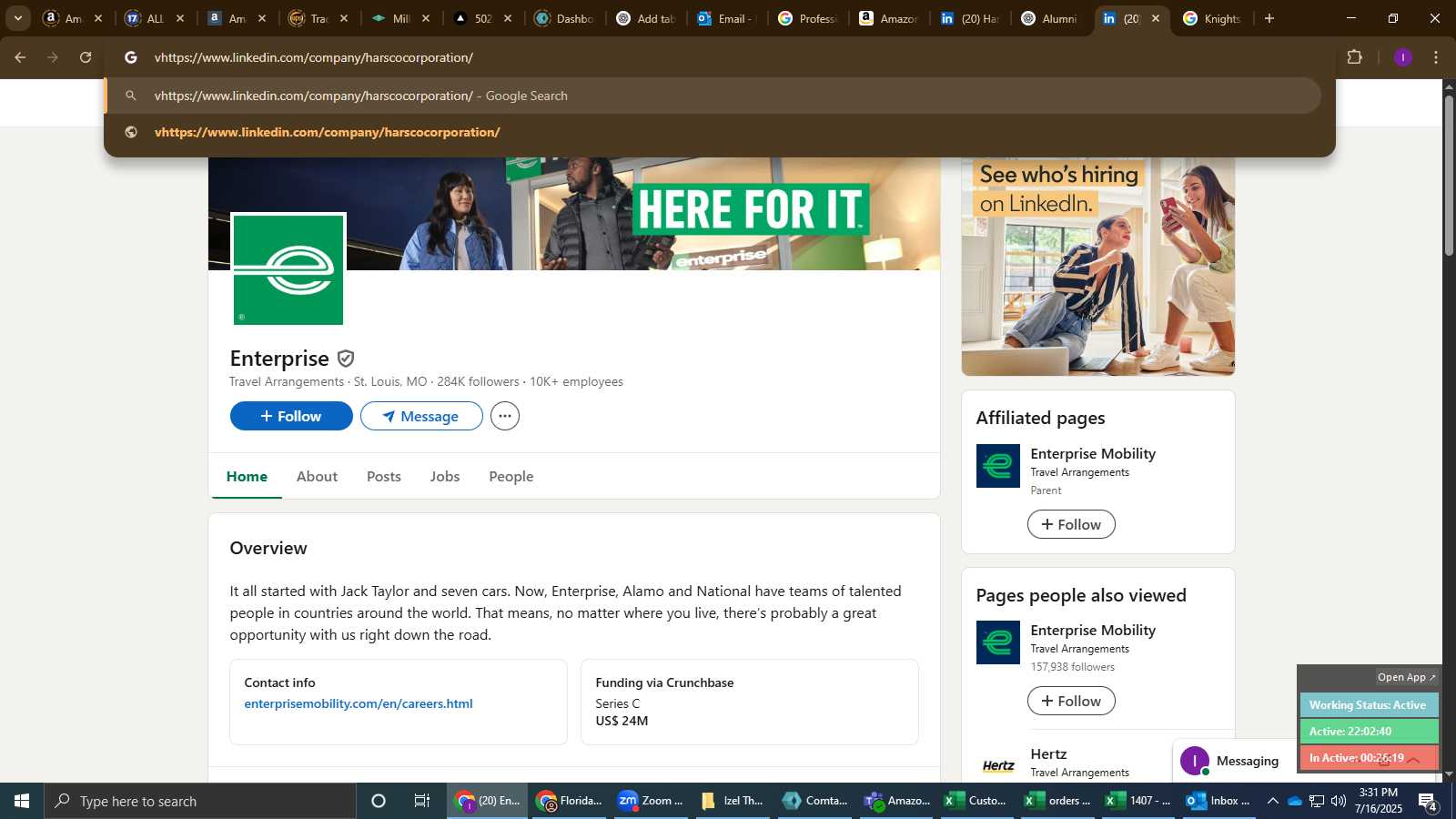Open the volume speaker icon
The image size is (1456, 819).
pyautogui.click(x=1339, y=801)
